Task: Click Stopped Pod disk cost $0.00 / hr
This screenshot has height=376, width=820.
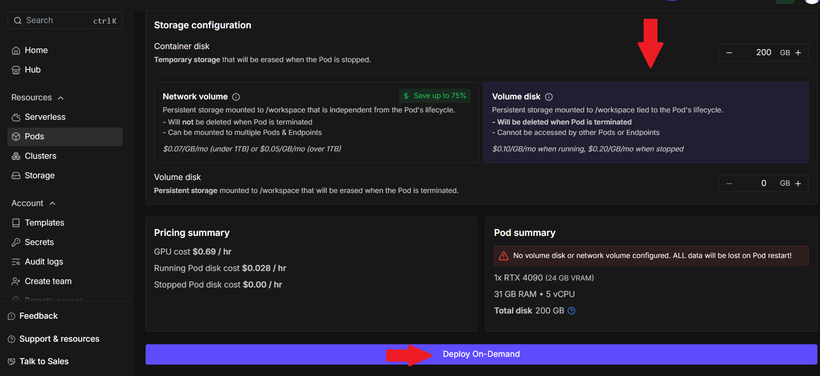Action: 218,285
